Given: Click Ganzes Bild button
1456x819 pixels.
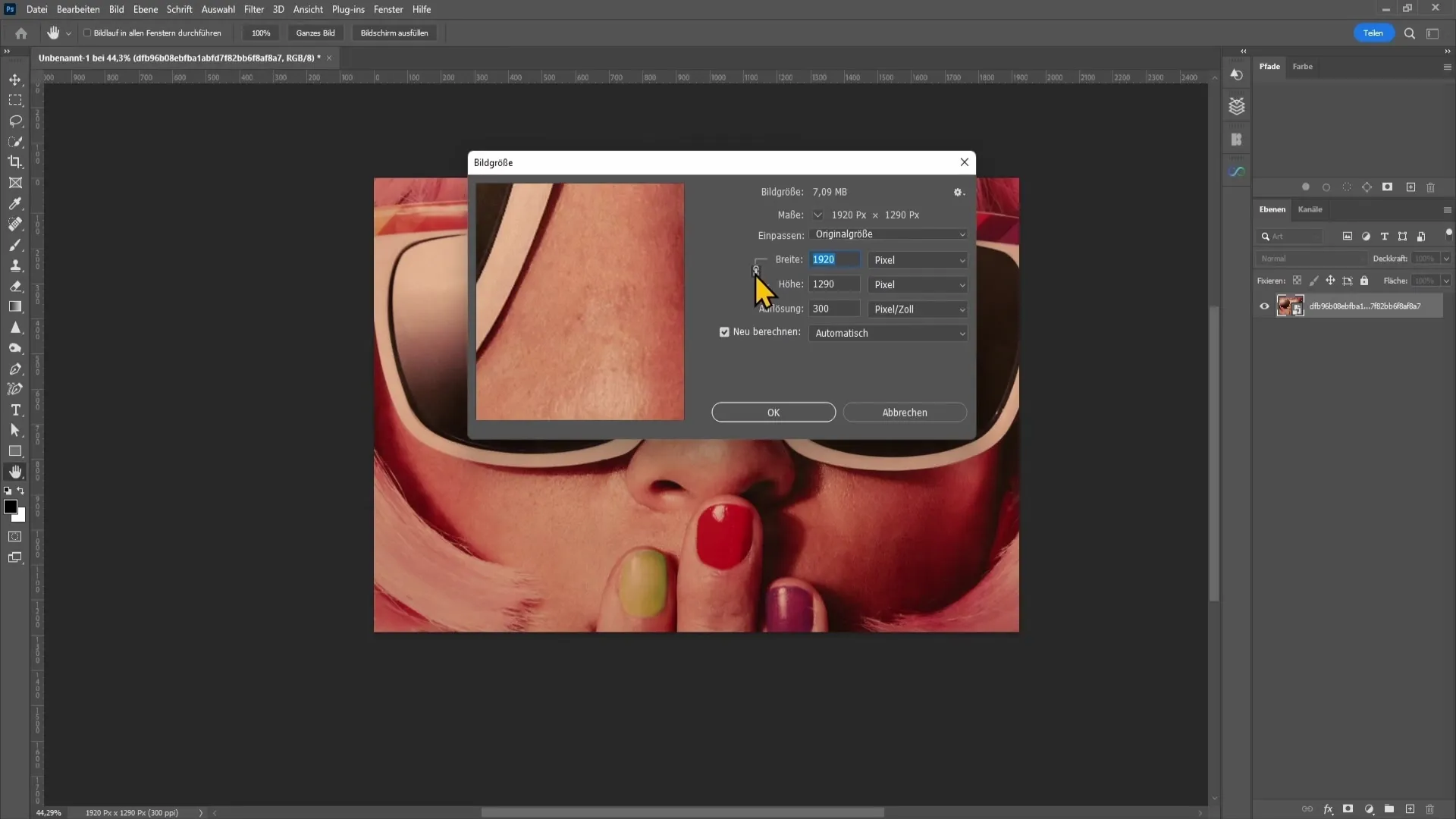Looking at the screenshot, I should pyautogui.click(x=315, y=33).
